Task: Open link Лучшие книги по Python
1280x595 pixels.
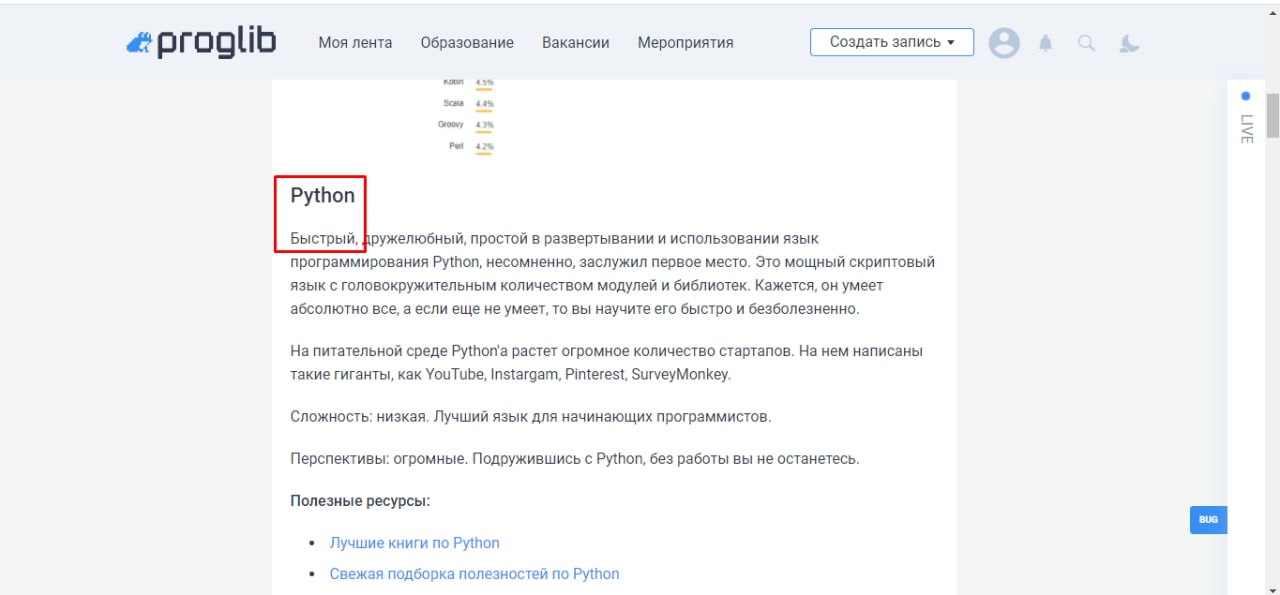Action: point(415,543)
